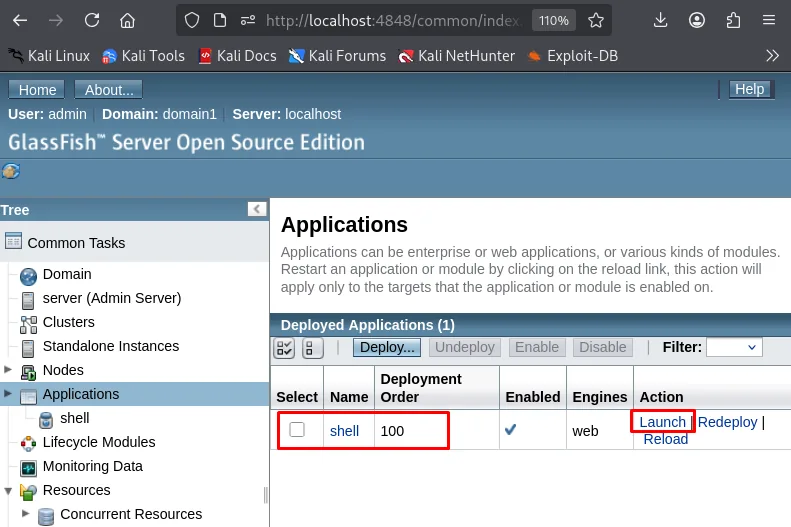Click the Common Tasks table icon
This screenshot has height=527, width=791.
point(13,241)
